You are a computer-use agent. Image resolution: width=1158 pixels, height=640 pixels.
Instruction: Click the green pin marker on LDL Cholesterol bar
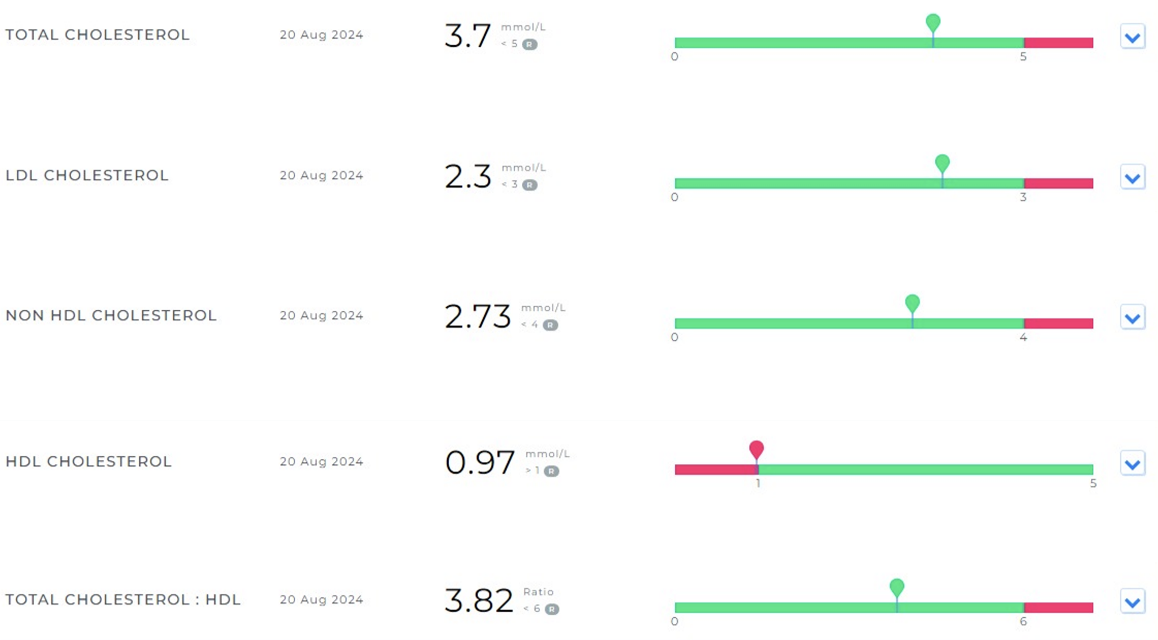[x=942, y=163]
